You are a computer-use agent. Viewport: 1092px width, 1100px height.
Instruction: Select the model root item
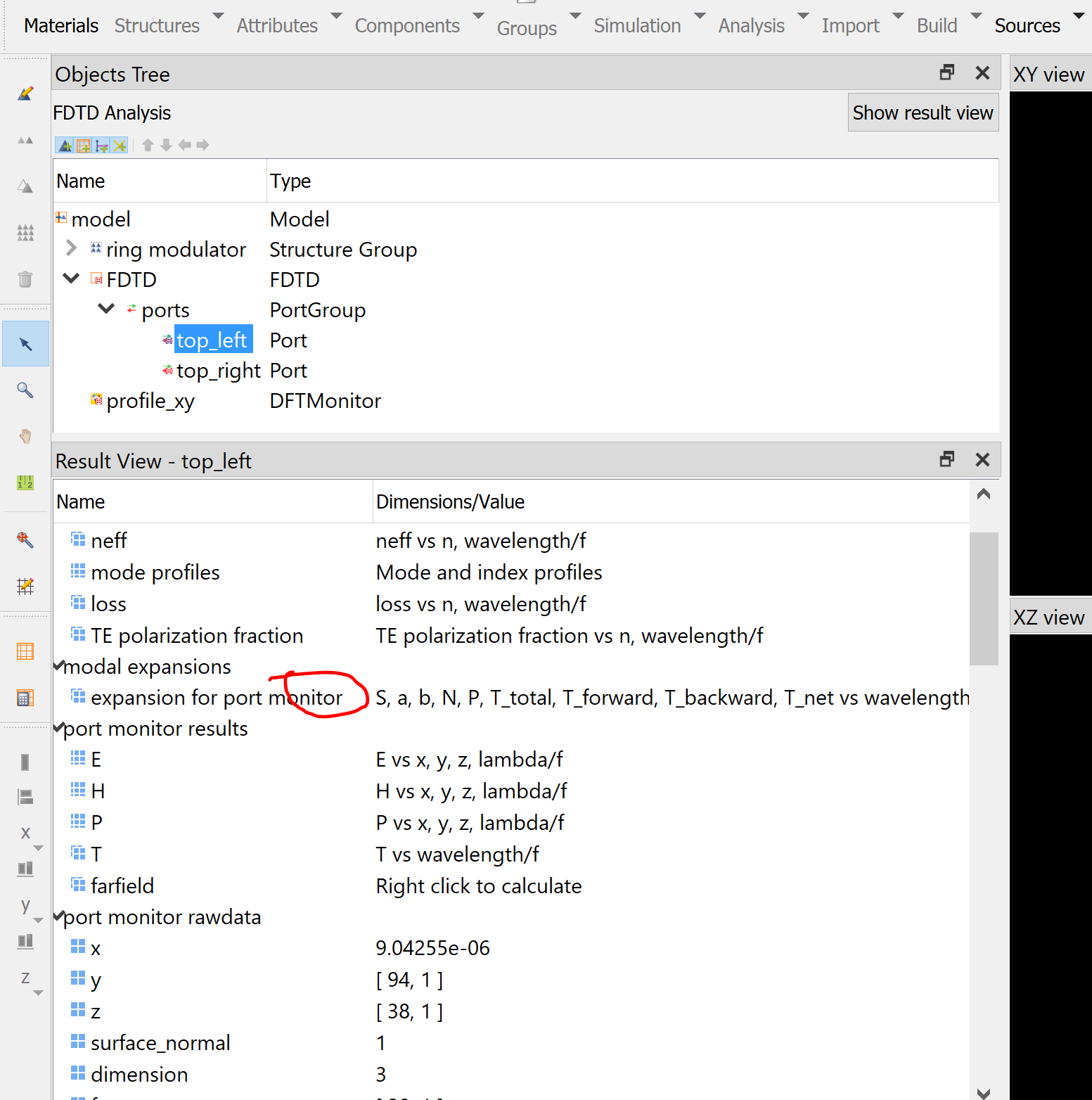tap(101, 219)
